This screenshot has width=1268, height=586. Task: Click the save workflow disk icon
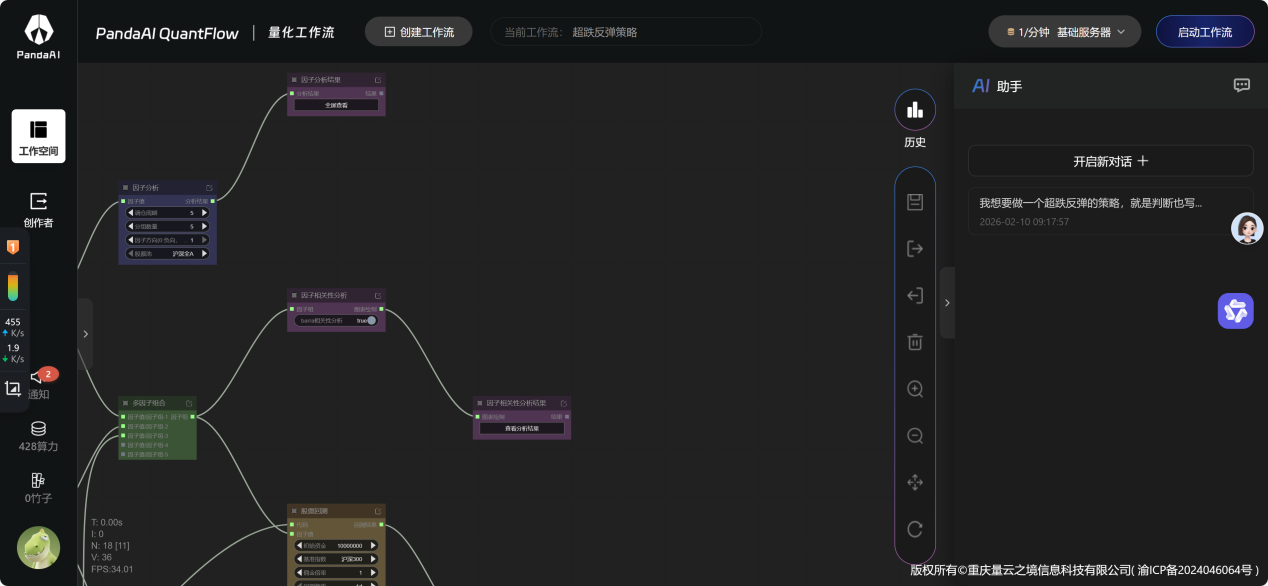(x=915, y=202)
